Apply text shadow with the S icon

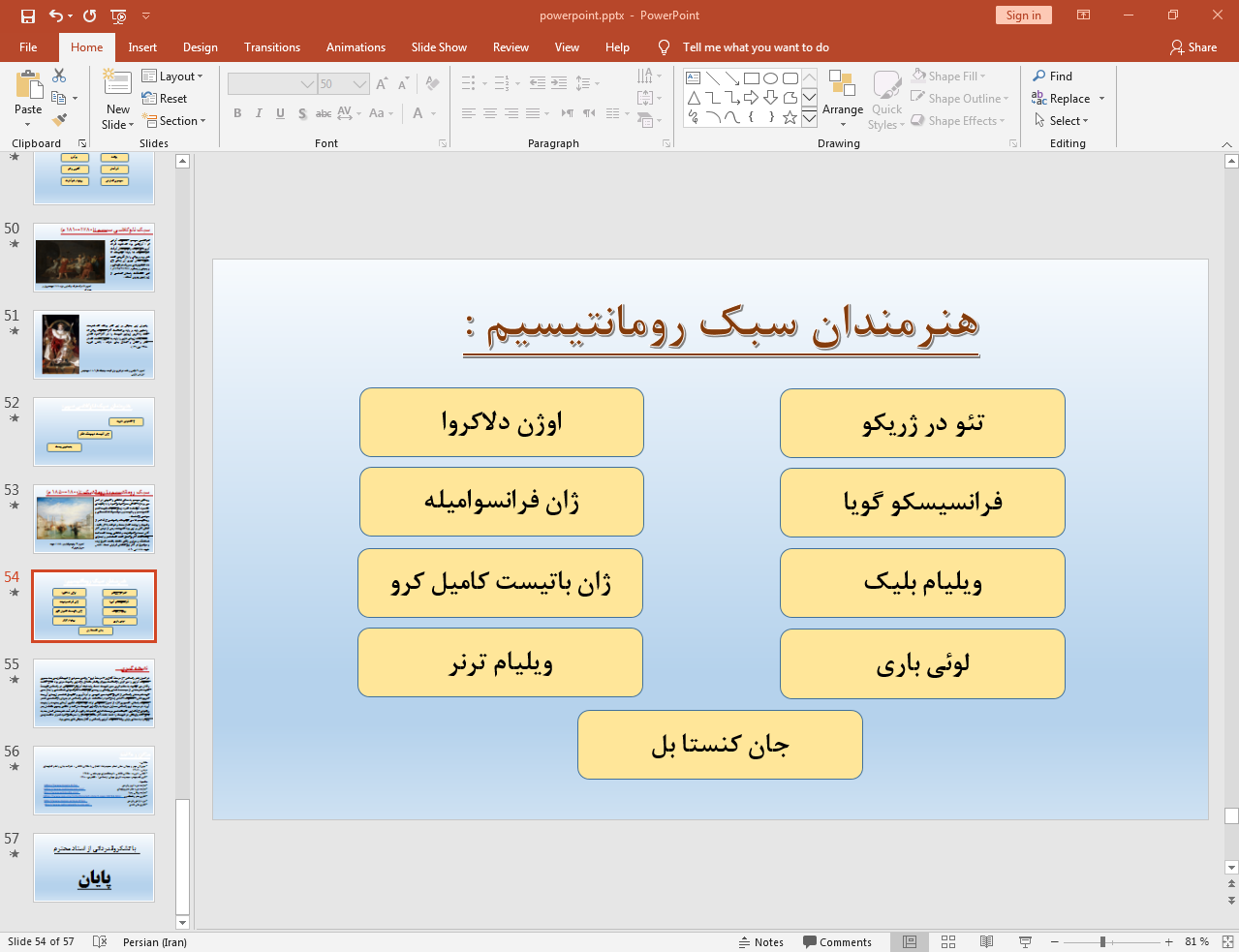coord(302,113)
